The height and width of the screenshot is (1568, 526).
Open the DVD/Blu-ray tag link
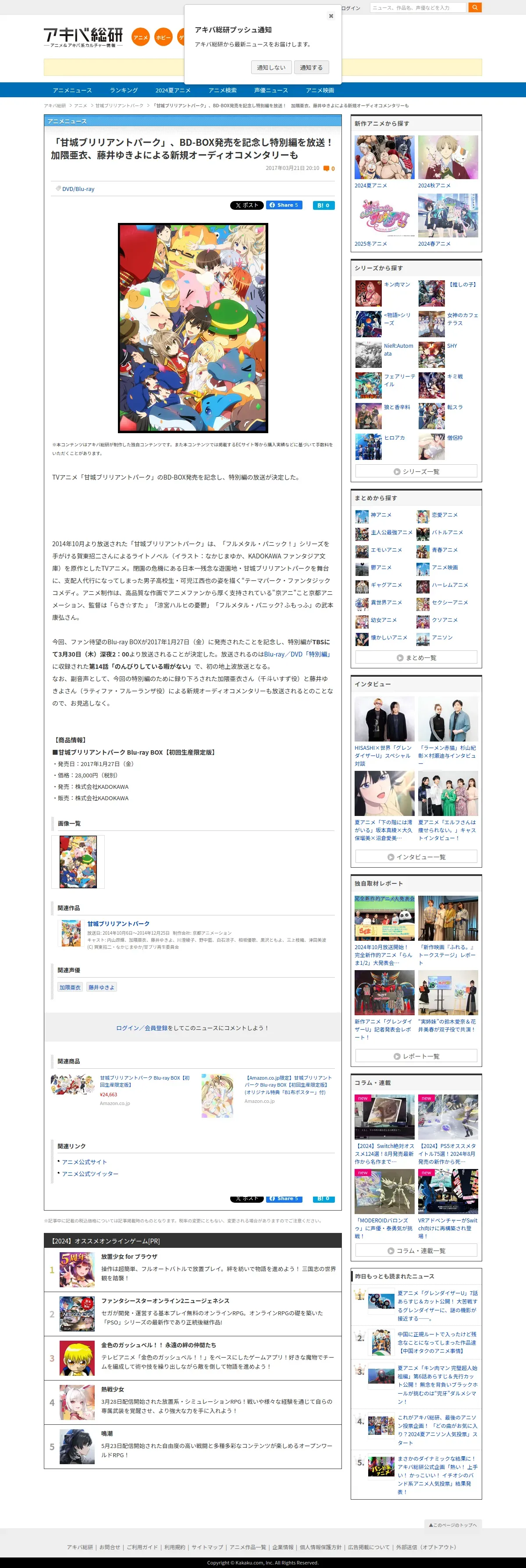point(78,189)
